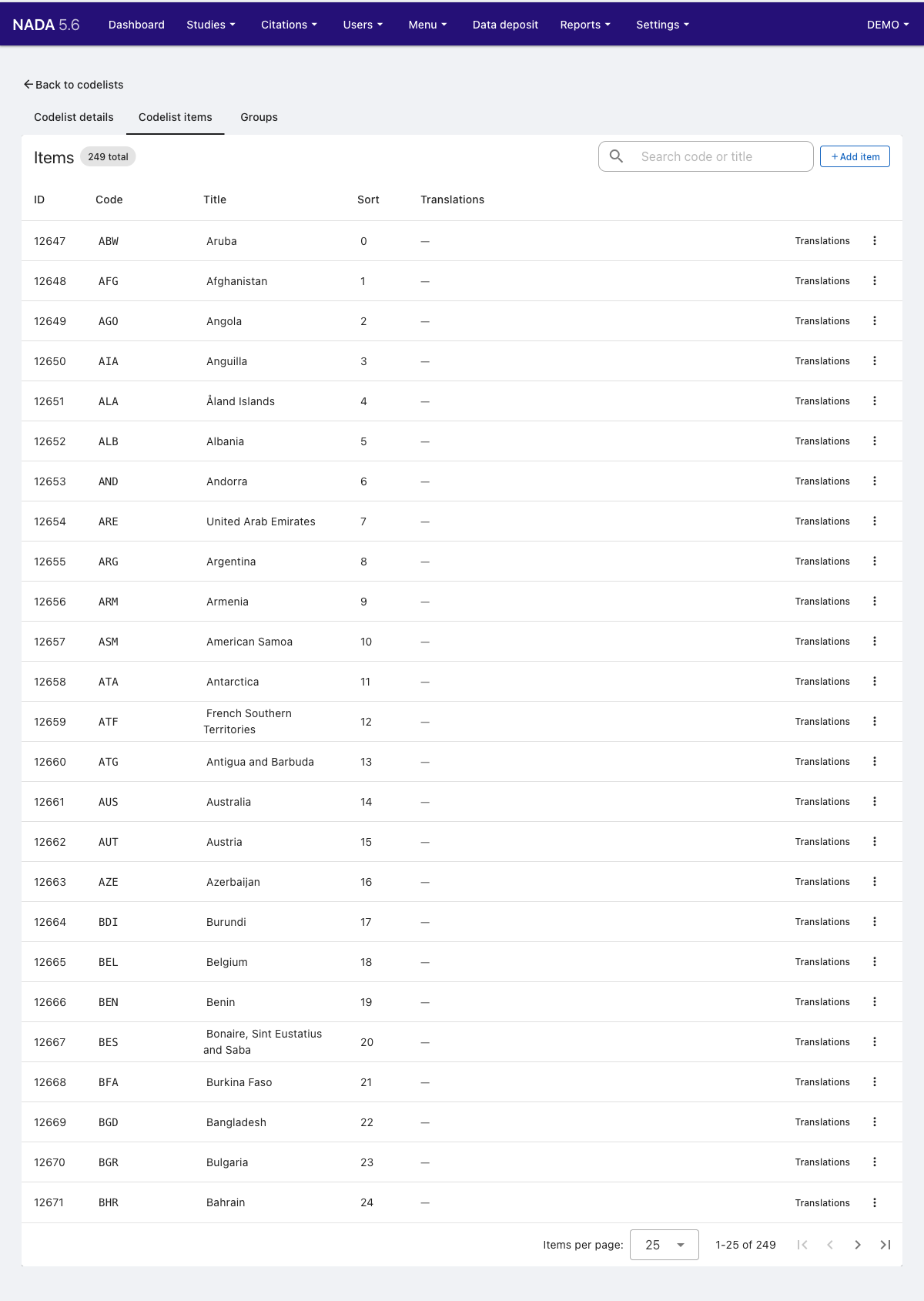This screenshot has width=924, height=1301.
Task: Open the Data deposit page
Action: [505, 25]
